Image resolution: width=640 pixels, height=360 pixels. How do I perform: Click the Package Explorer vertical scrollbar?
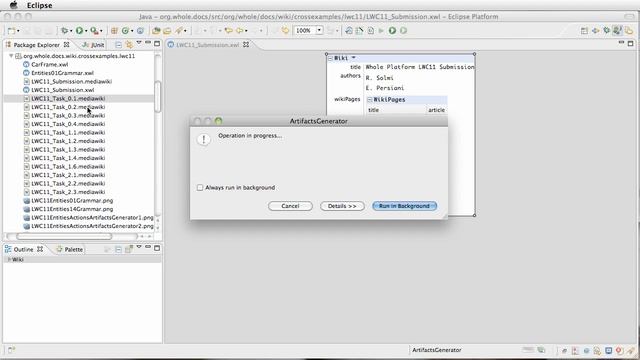click(158, 96)
